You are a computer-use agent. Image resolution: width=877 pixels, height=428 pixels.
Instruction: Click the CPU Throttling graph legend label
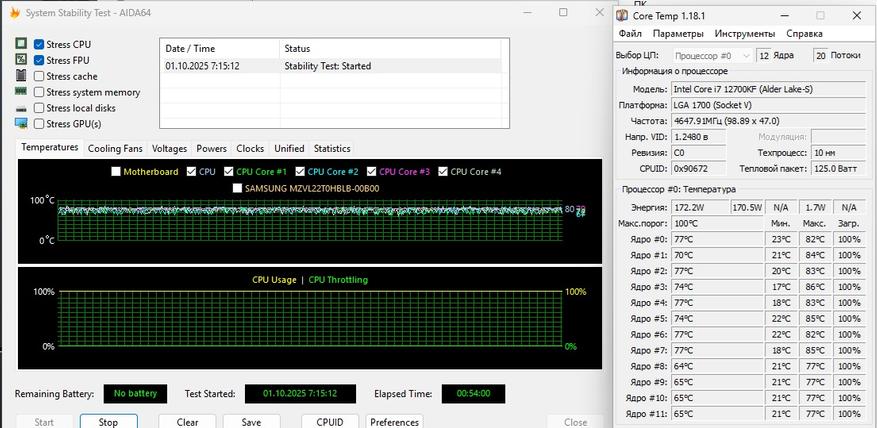[338, 280]
